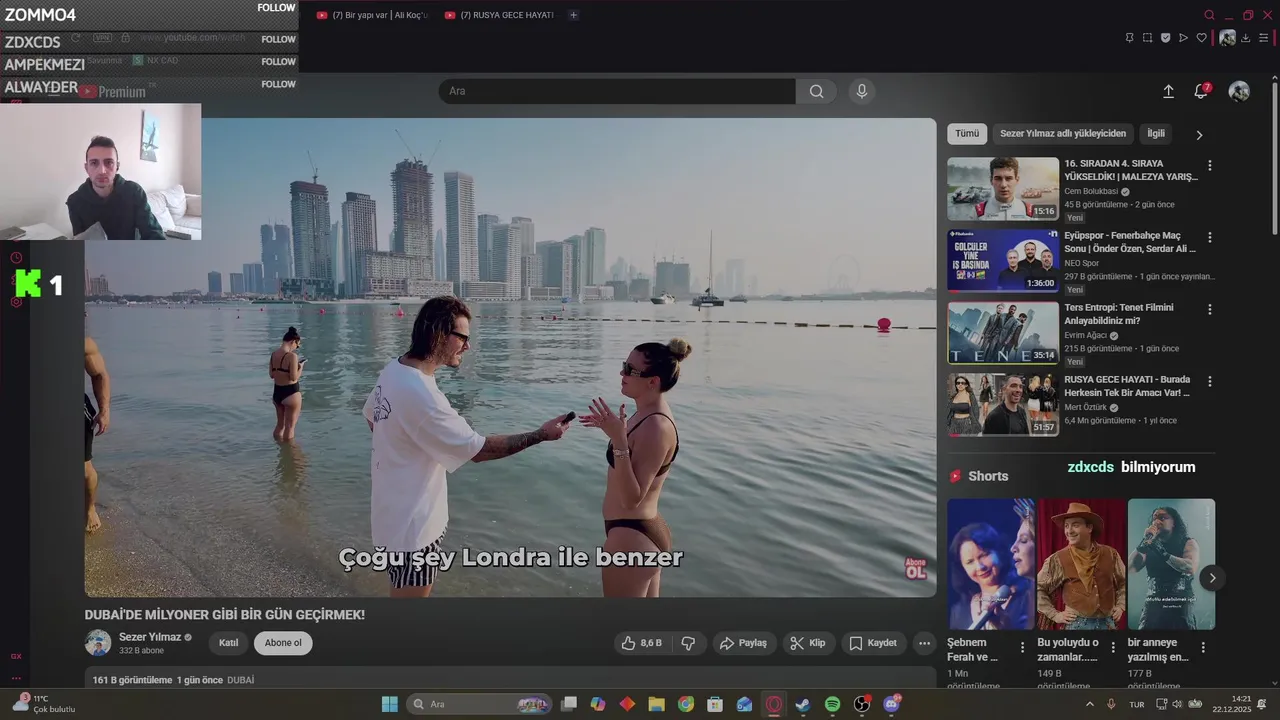The width and height of the screenshot is (1280, 720).
Task: Open File Explorer from the taskbar
Action: 656,704
